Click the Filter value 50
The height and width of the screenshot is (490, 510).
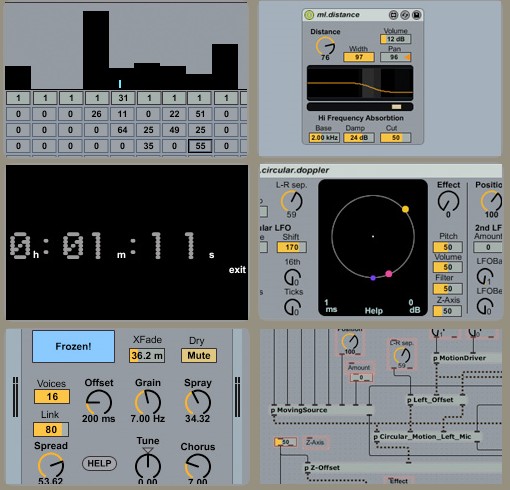pos(448,289)
